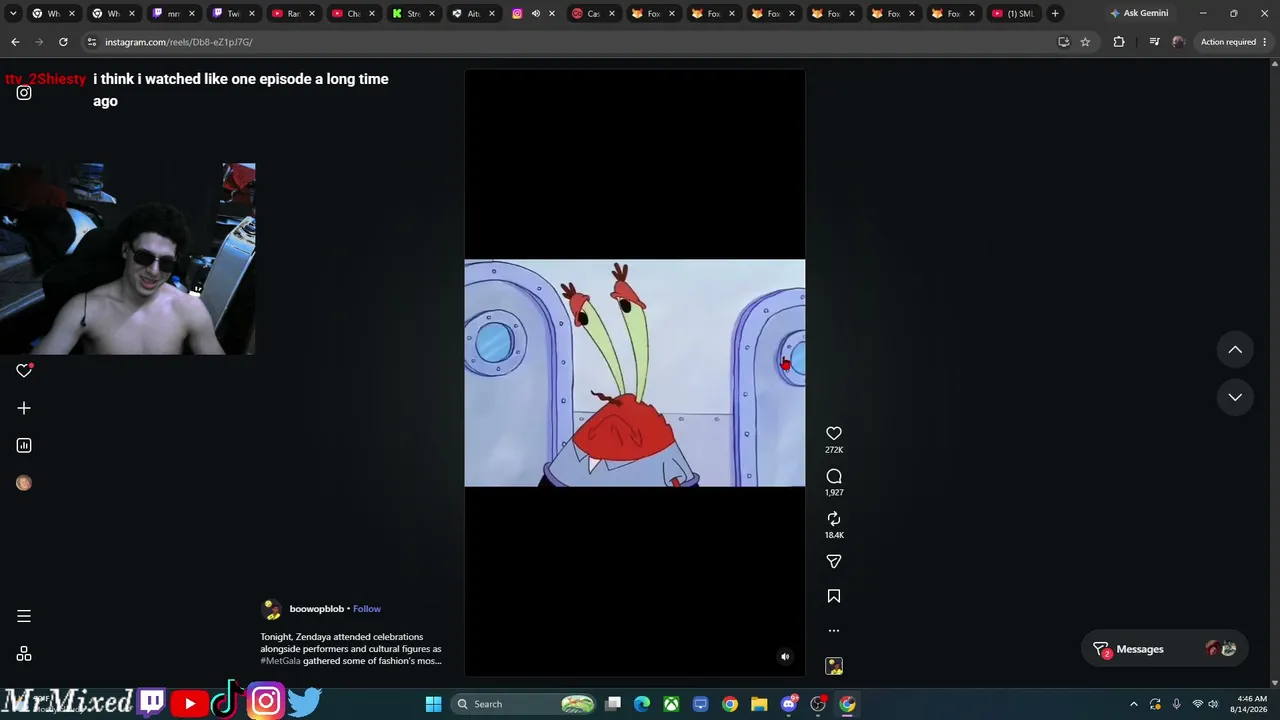Image resolution: width=1280 pixels, height=720 pixels.
Task: Like the reel with the heart icon
Action: (834, 433)
